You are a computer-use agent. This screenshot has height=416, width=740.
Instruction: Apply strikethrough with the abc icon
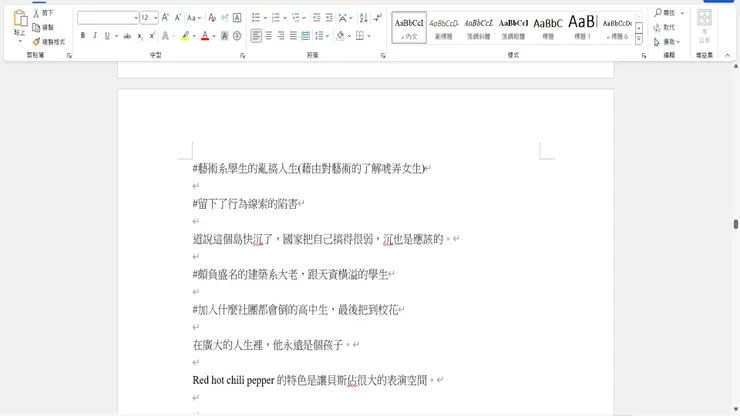pos(127,36)
